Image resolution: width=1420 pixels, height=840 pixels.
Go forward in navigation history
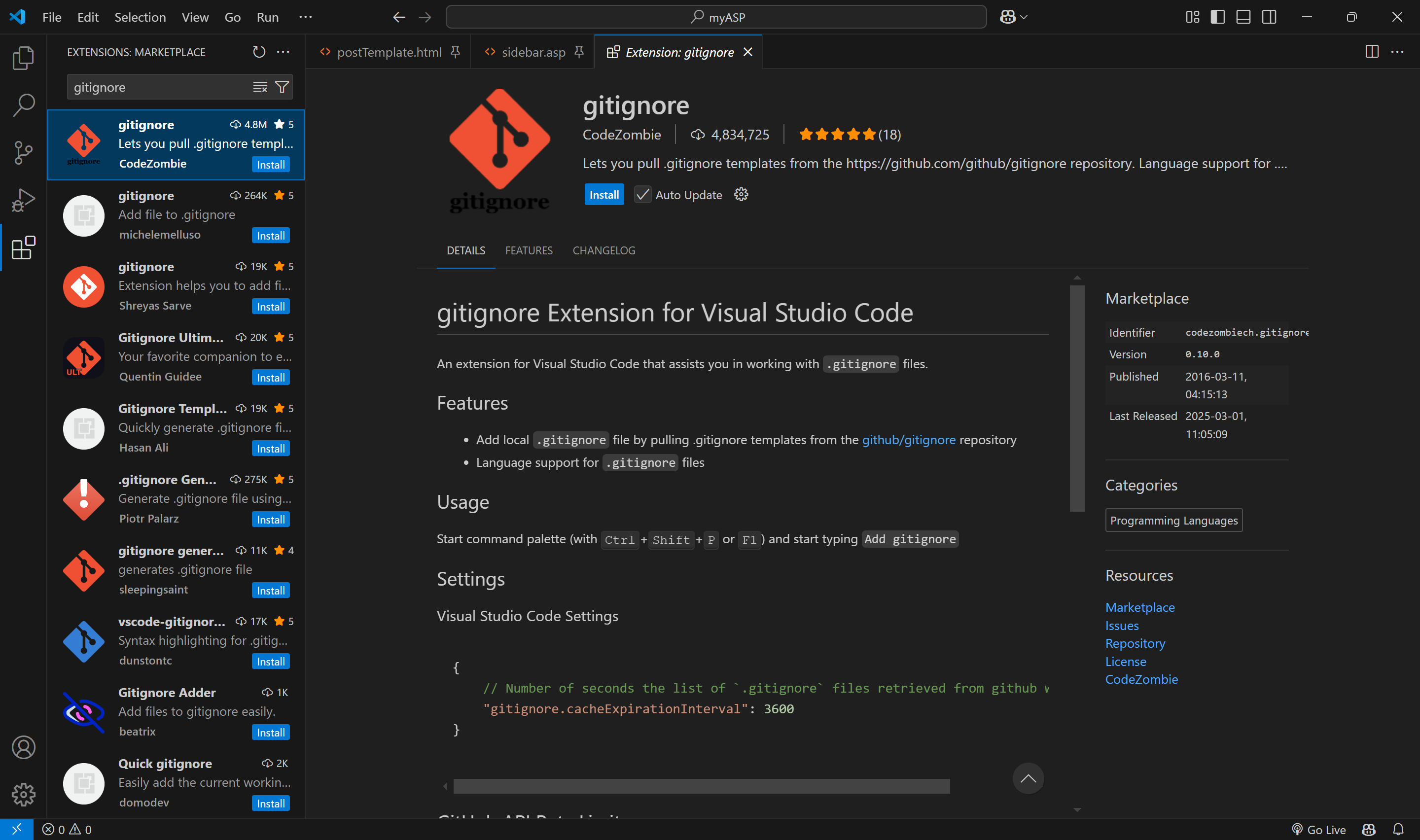click(425, 17)
